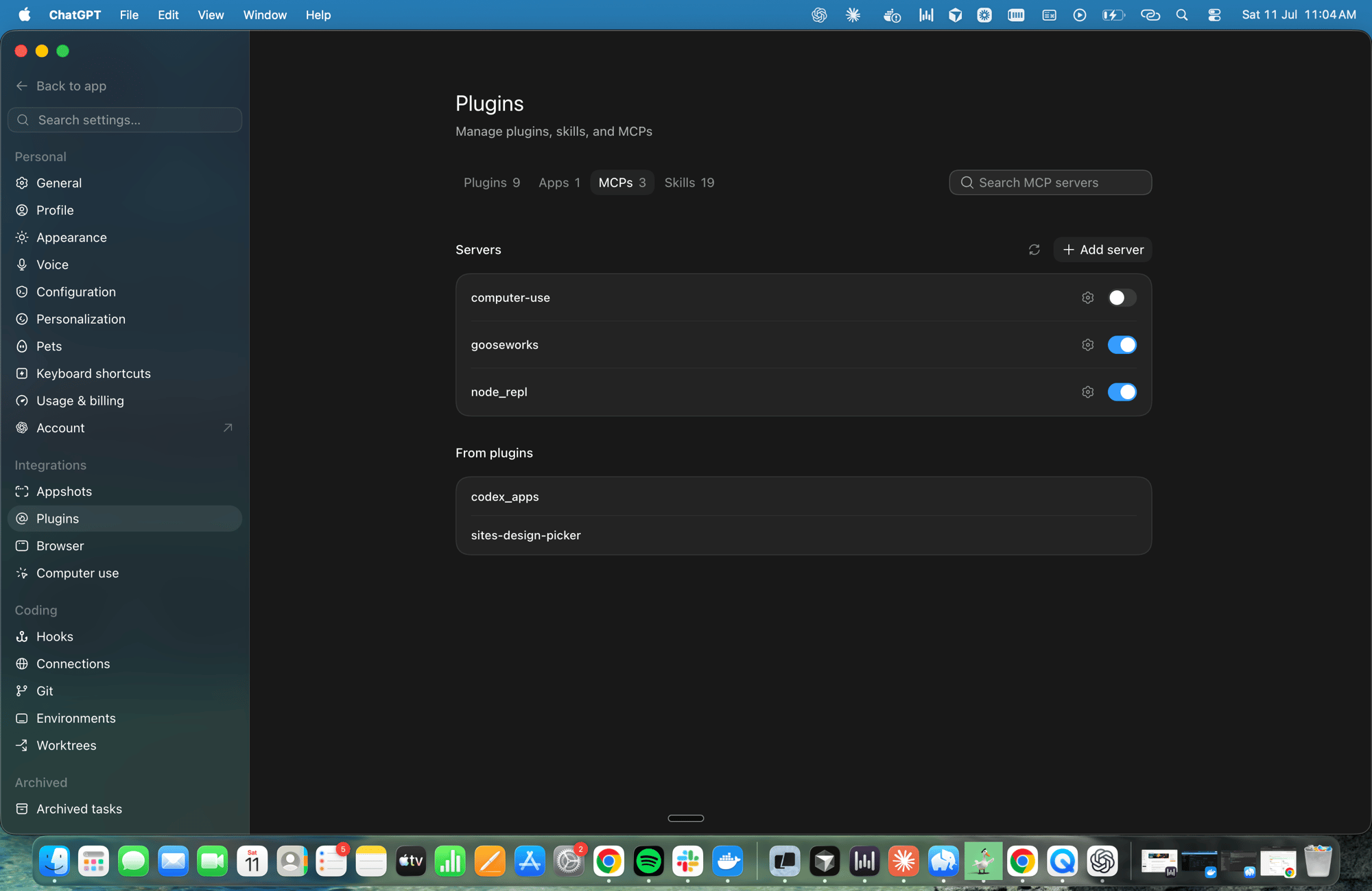This screenshot has height=891, width=1372.
Task: Go back to app
Action: pos(60,86)
